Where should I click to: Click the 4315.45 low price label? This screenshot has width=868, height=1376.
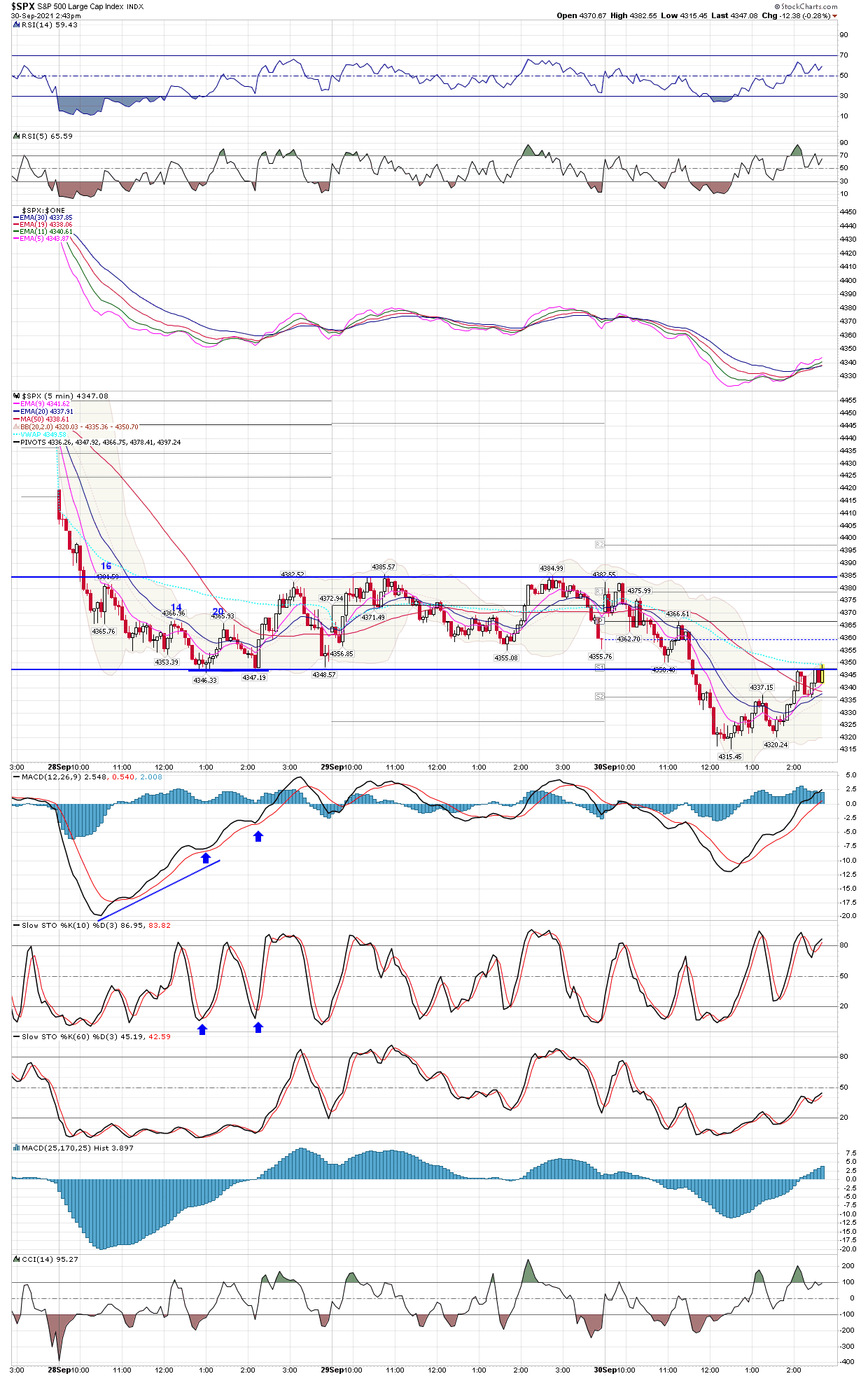tap(729, 757)
